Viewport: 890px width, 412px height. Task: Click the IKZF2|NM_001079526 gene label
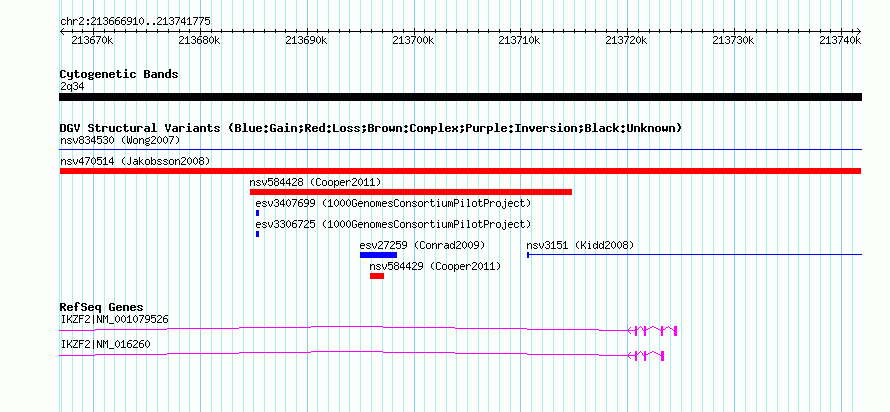115,319
